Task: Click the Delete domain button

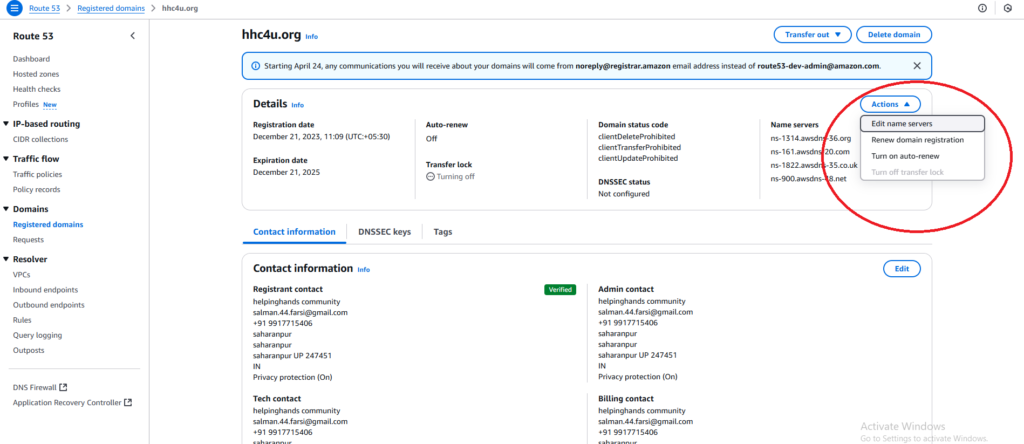Action: [x=894, y=35]
